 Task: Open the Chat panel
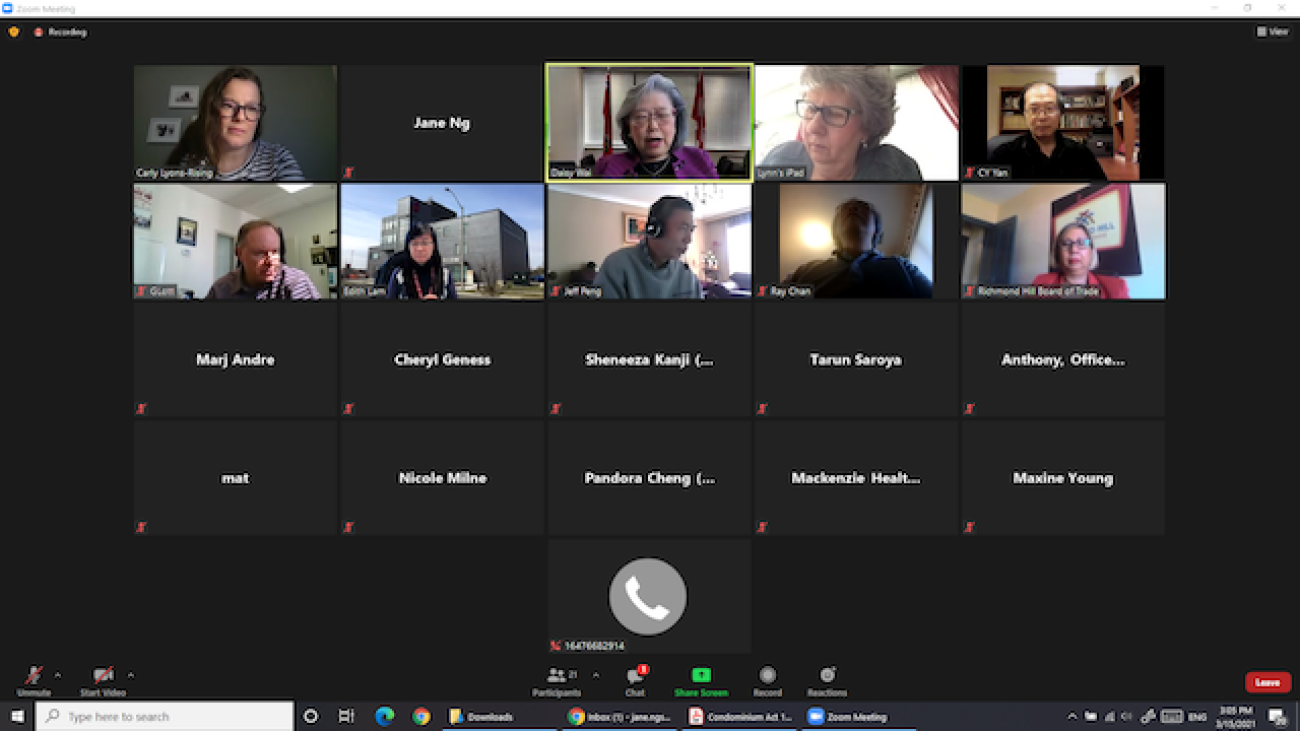click(x=635, y=680)
